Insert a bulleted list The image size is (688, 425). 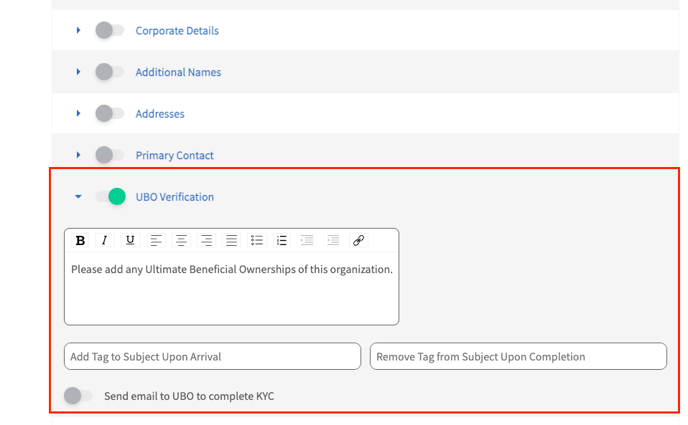click(257, 240)
